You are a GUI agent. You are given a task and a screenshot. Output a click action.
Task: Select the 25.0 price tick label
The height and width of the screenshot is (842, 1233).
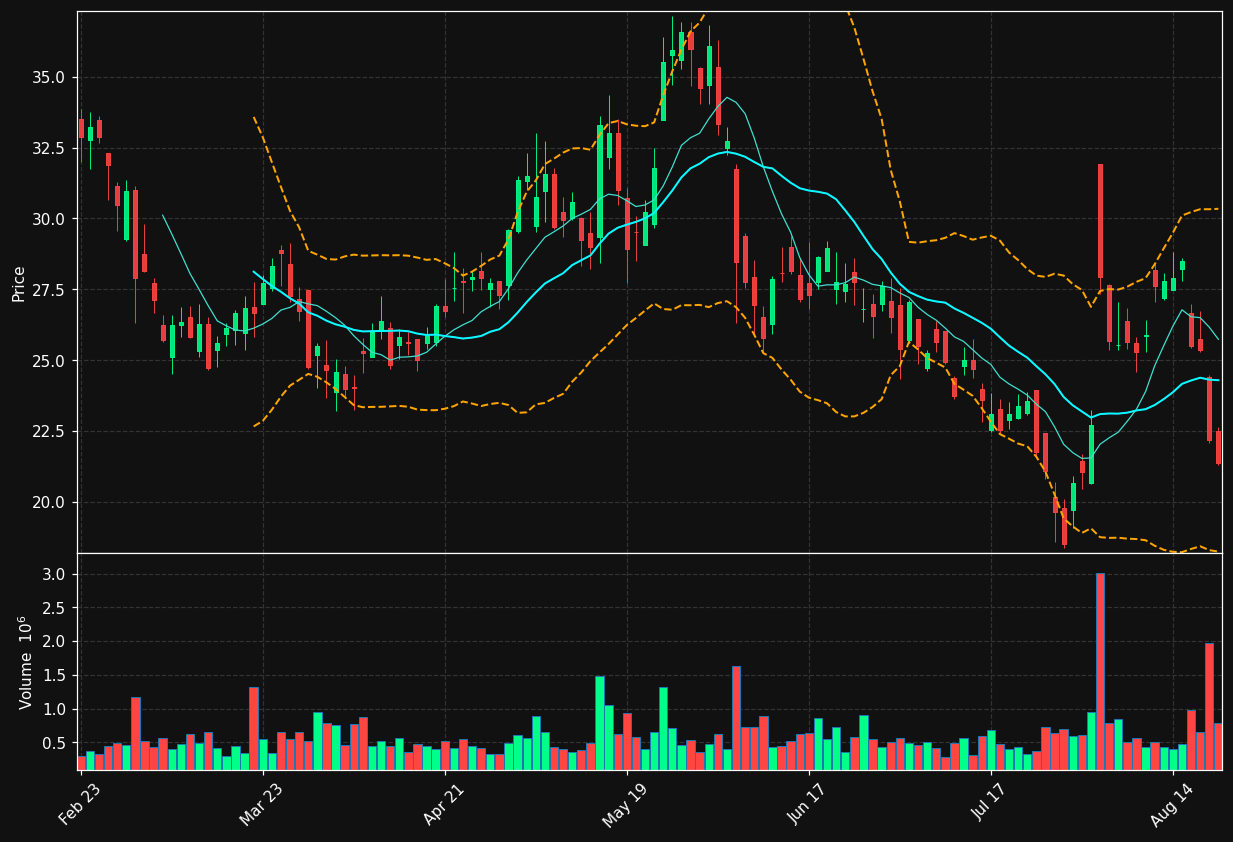click(x=49, y=361)
